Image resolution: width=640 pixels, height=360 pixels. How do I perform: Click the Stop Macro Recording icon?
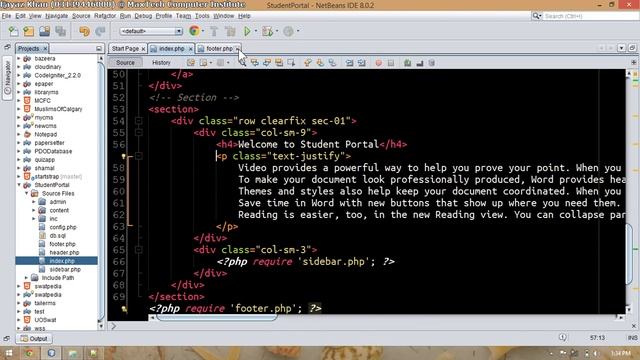point(391,63)
